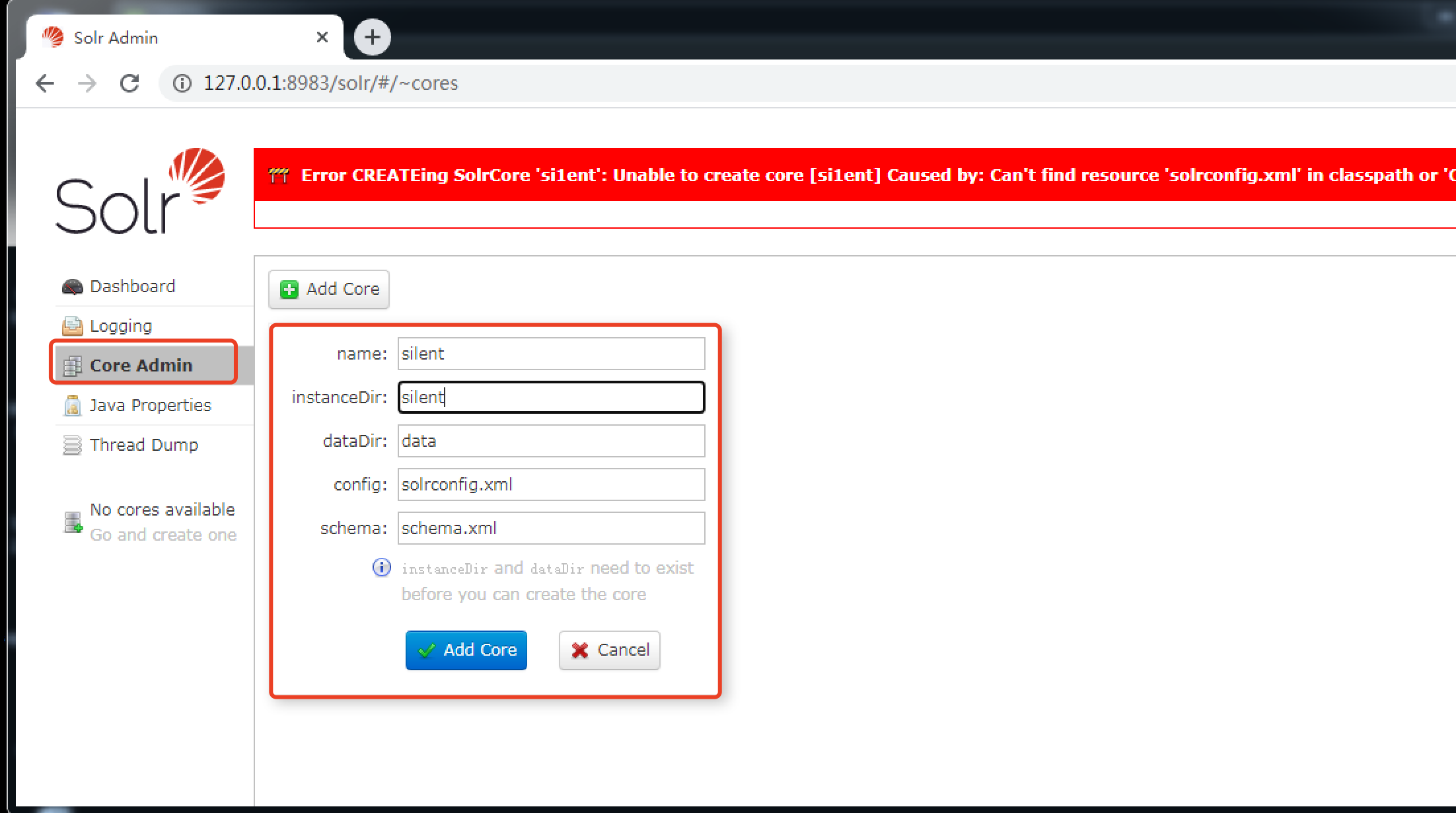Click the schema input field
The image size is (1456, 813).
click(x=552, y=528)
